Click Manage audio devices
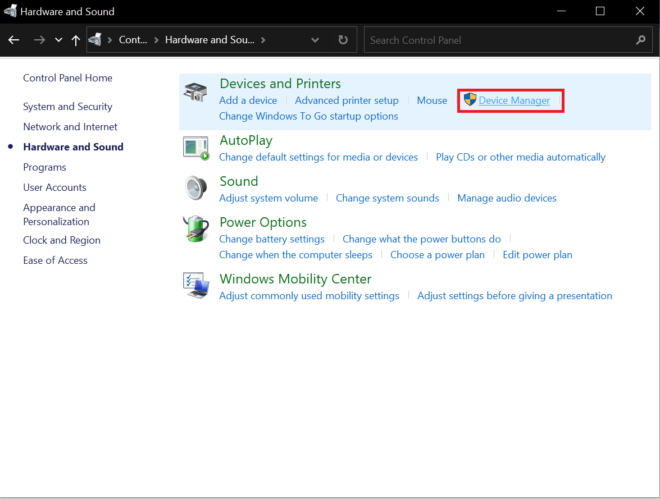The height and width of the screenshot is (499, 660). pyautogui.click(x=507, y=198)
